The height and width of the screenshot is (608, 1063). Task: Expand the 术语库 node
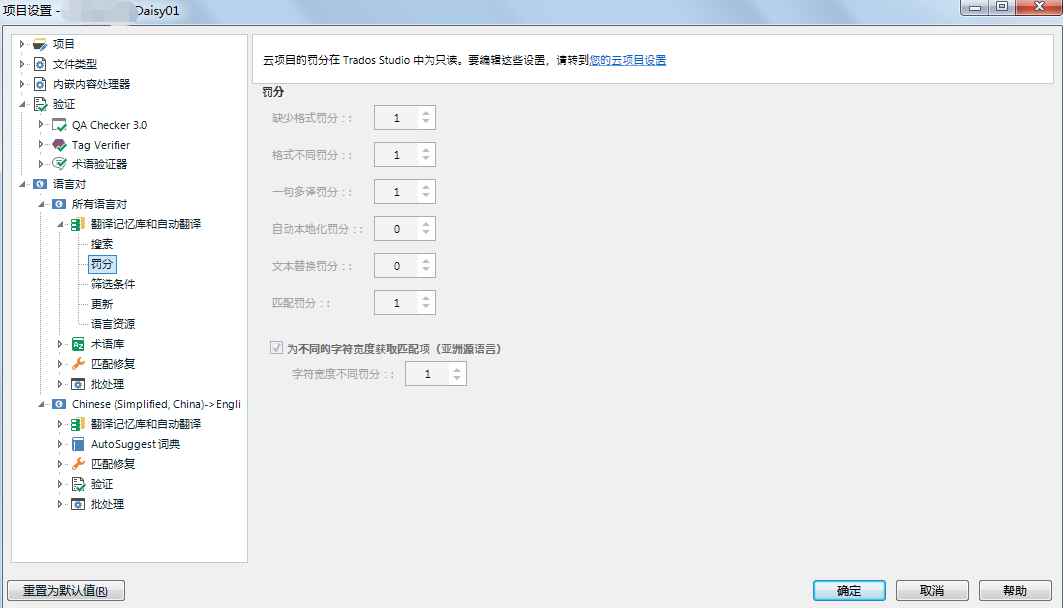pyautogui.click(x=60, y=344)
